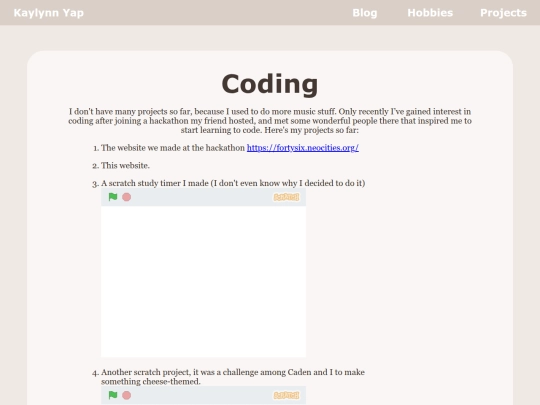This screenshot has width=540, height=405.
Task: Go to the Projects nav item
Action: [x=503, y=13]
